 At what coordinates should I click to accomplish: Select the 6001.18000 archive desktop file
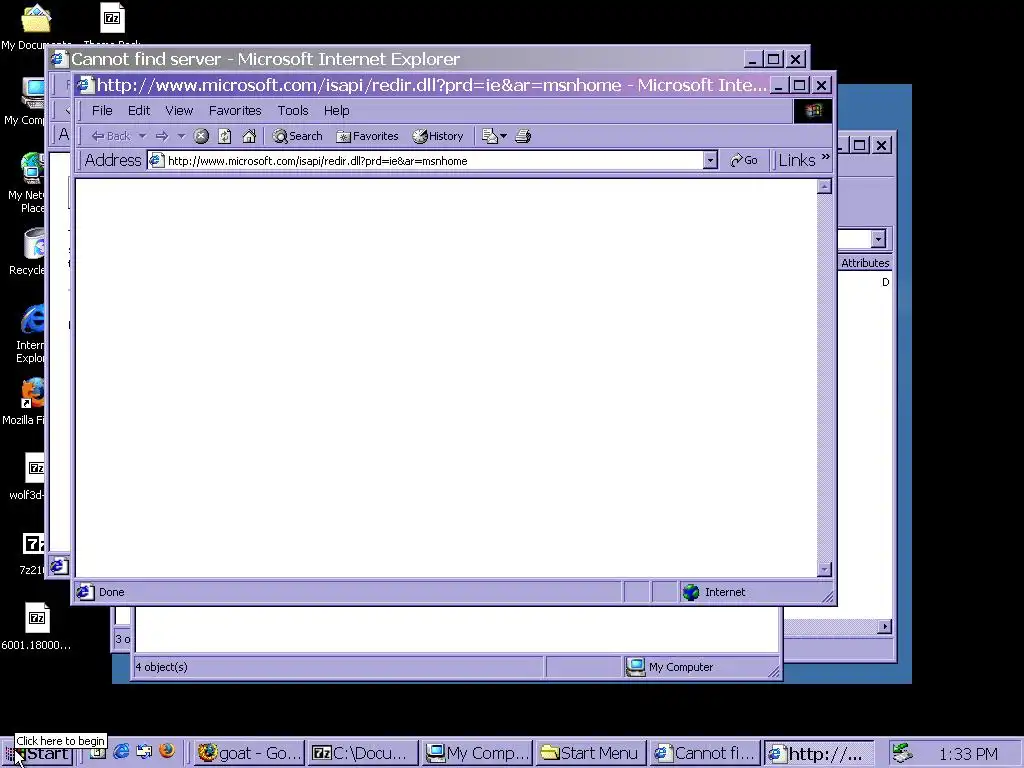[37, 618]
